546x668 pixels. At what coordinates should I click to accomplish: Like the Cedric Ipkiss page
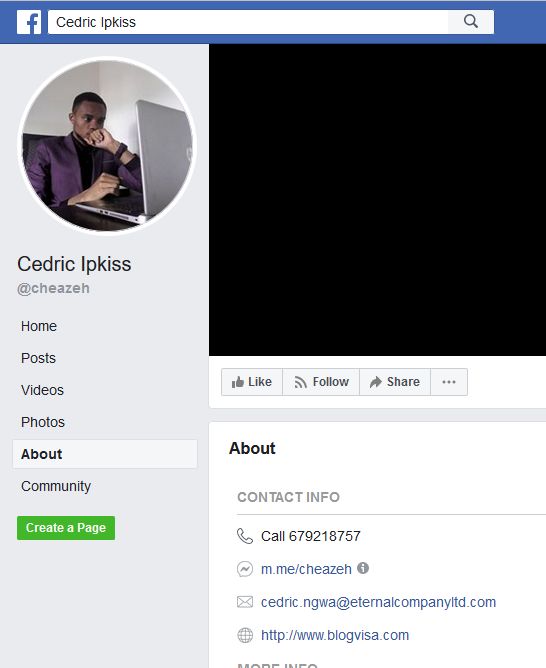252,382
